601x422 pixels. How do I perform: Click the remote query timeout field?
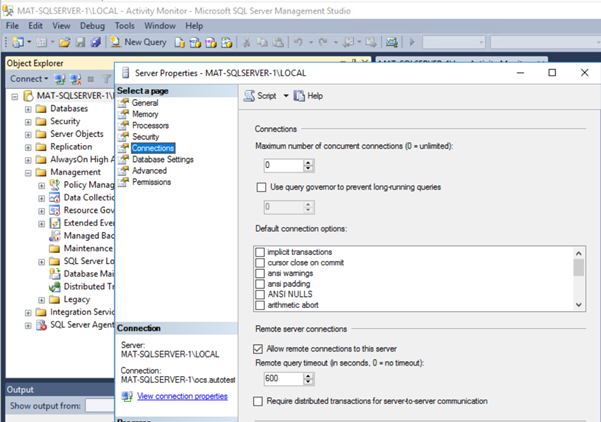(x=281, y=379)
